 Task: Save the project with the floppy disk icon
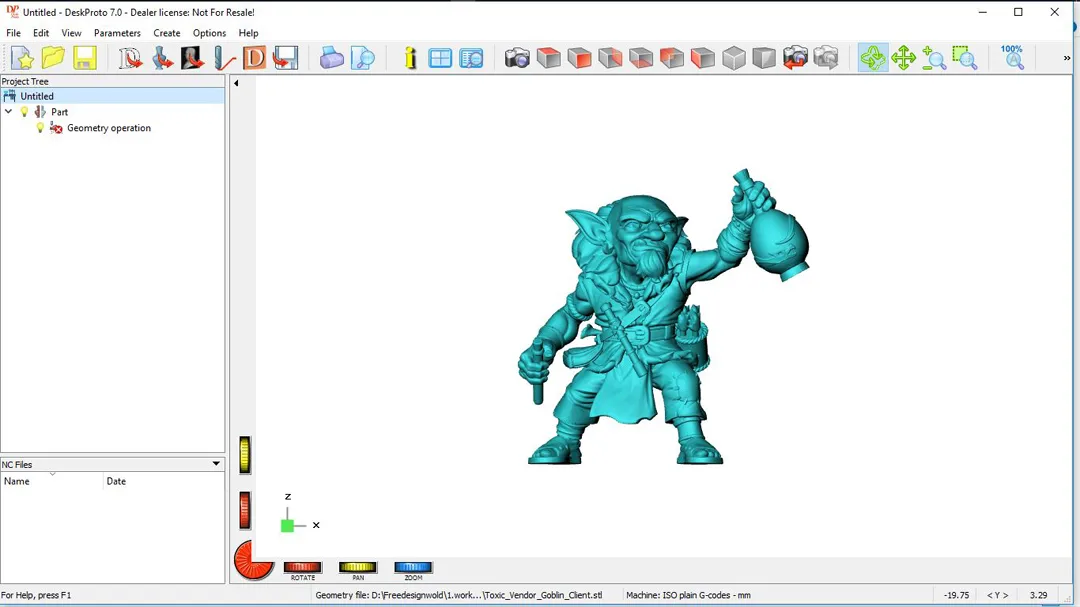pos(84,58)
